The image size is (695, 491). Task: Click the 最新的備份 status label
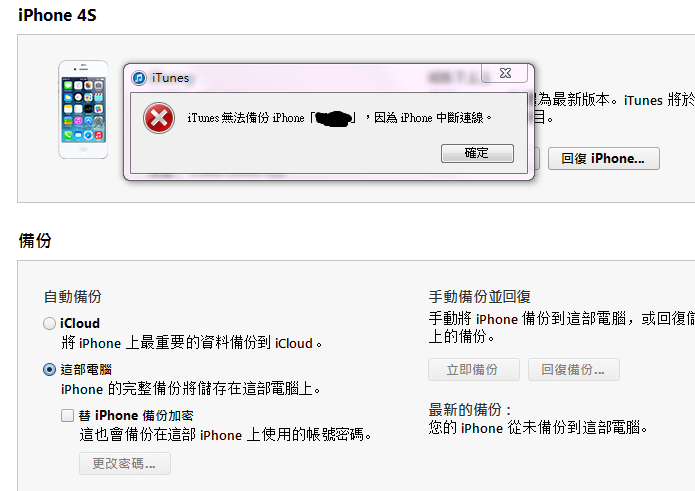coord(470,409)
